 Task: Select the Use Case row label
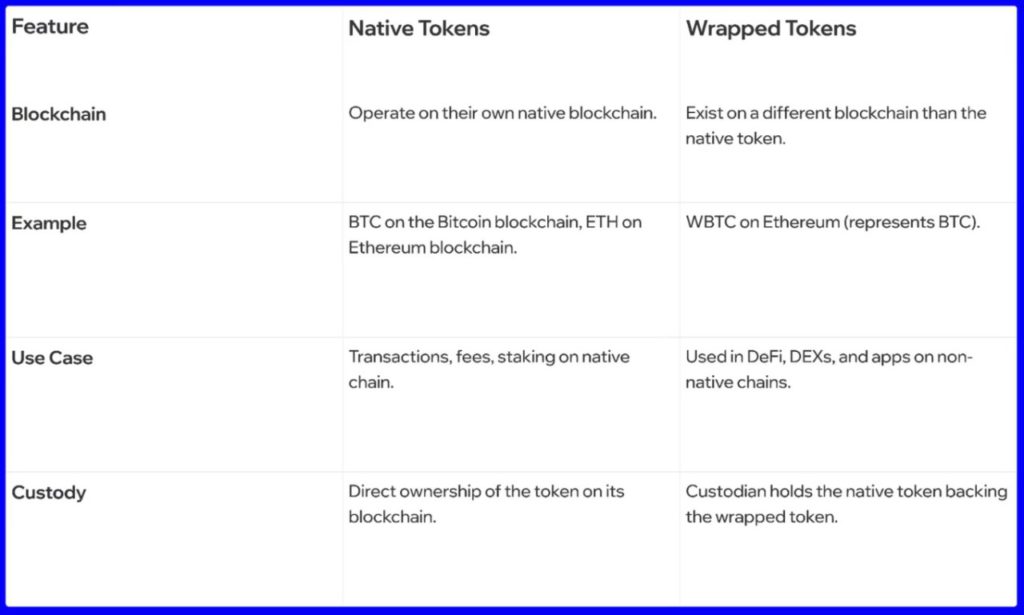pyautogui.click(x=52, y=358)
